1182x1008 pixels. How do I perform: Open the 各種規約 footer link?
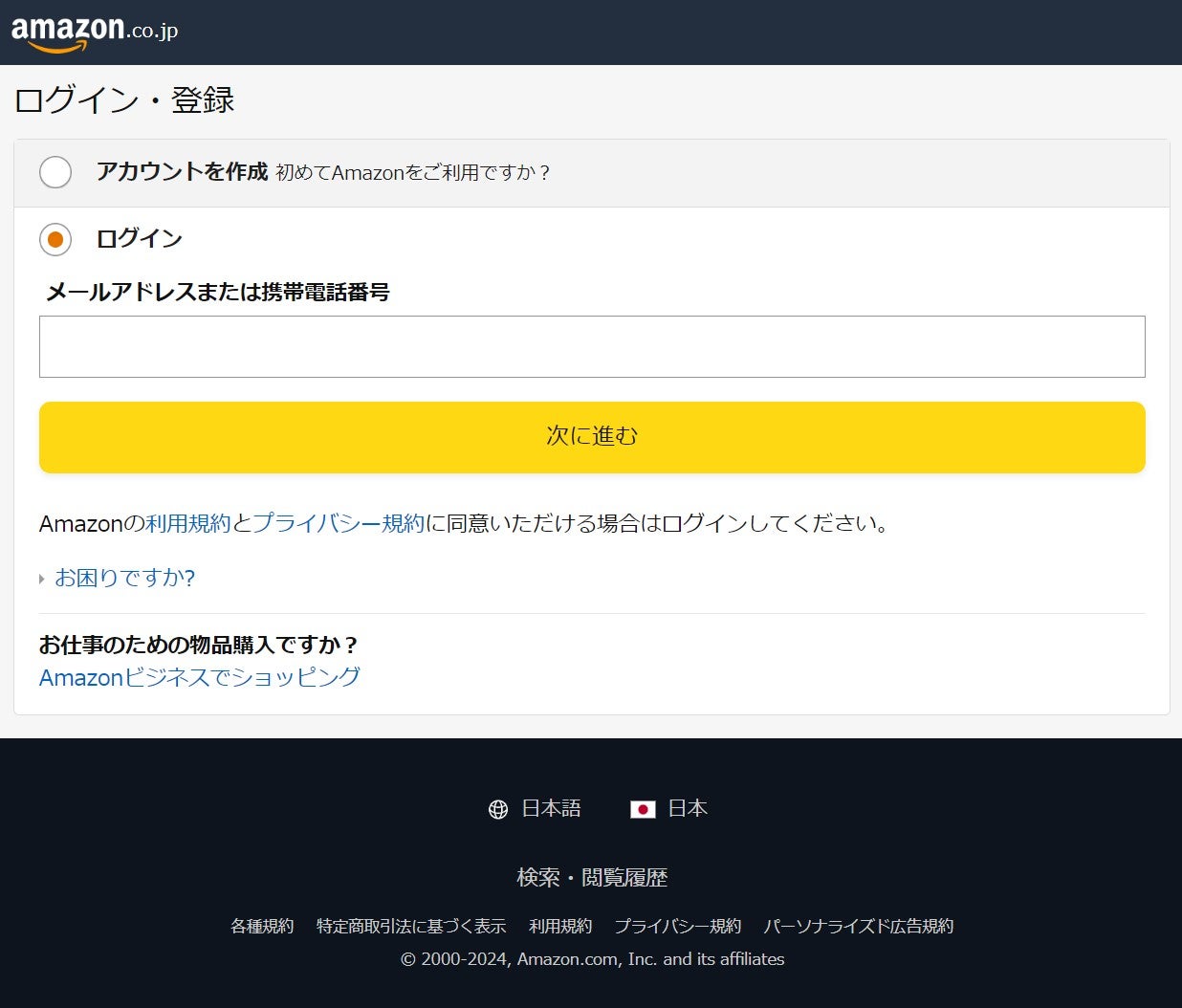[x=262, y=926]
